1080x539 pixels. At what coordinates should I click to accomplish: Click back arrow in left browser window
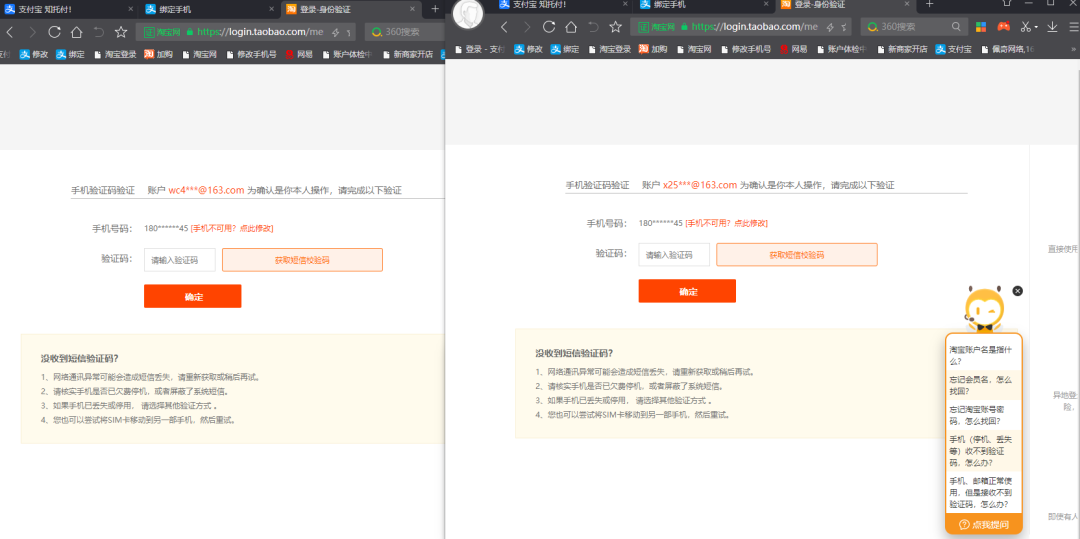[10, 32]
